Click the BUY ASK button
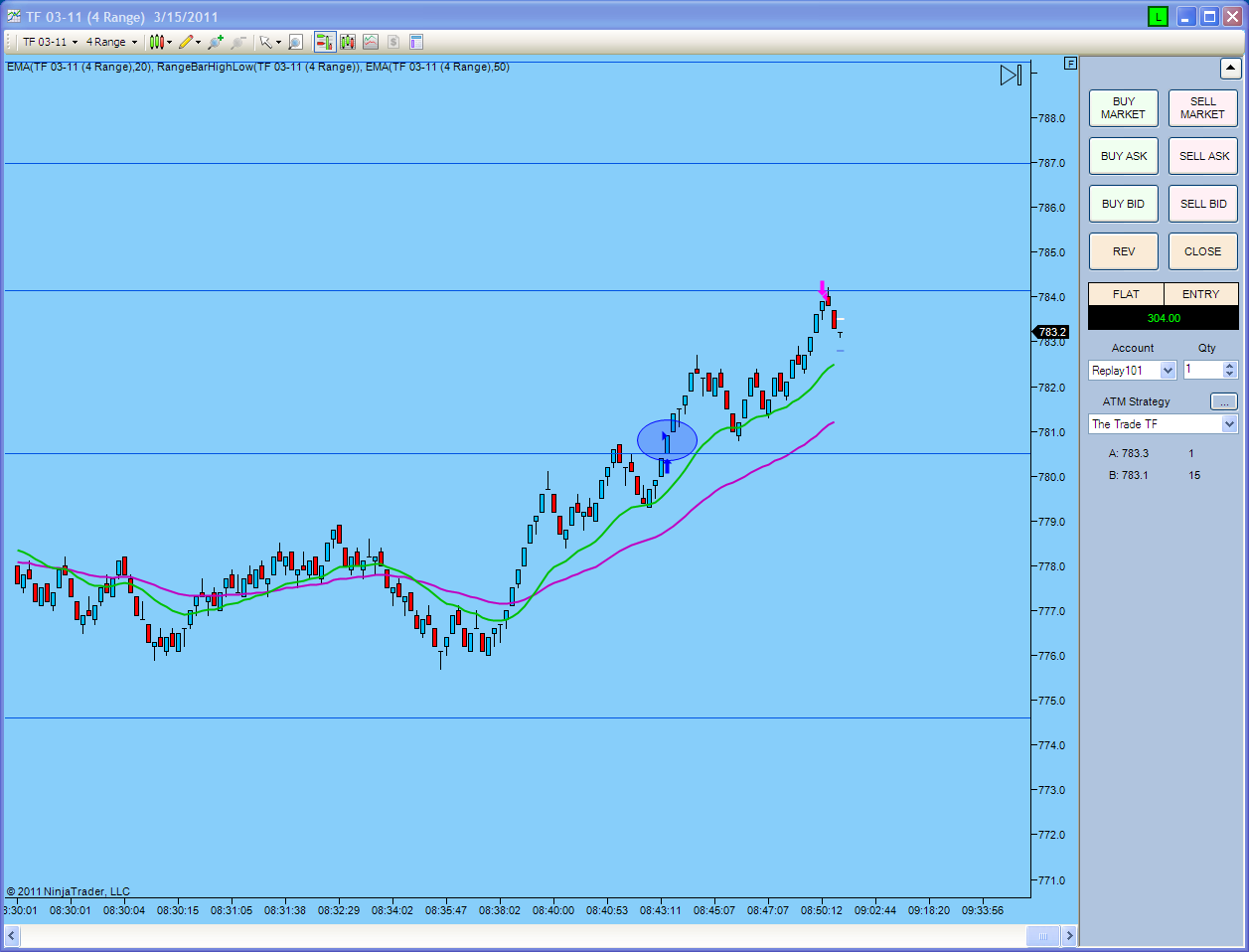The width and height of the screenshot is (1249, 952). (x=1123, y=156)
